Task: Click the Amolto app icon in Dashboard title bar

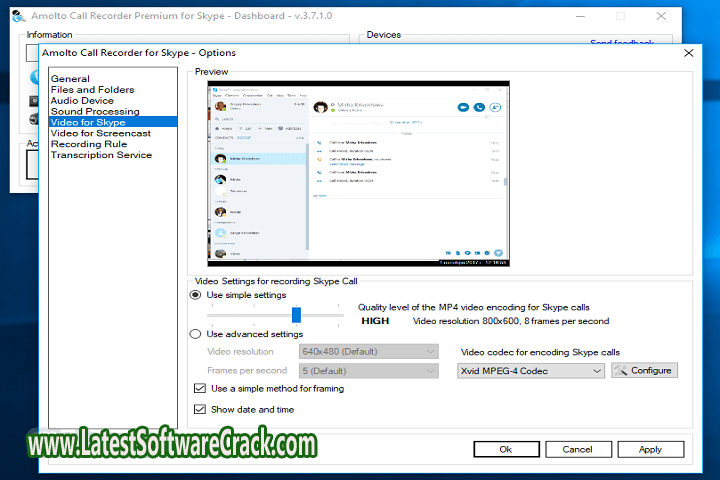Action: click(x=19, y=16)
